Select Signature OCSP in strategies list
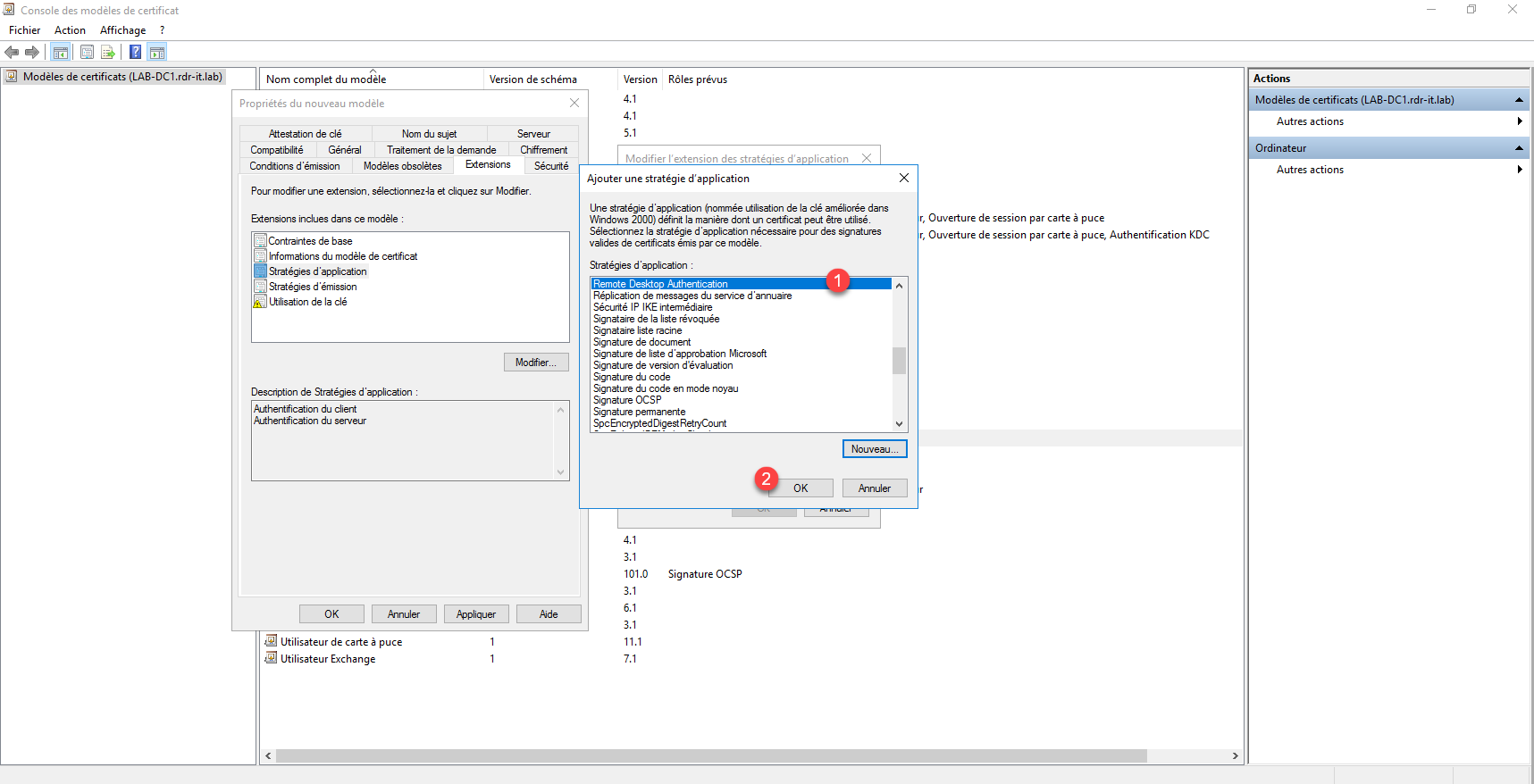The height and width of the screenshot is (784, 1534). tap(627, 400)
